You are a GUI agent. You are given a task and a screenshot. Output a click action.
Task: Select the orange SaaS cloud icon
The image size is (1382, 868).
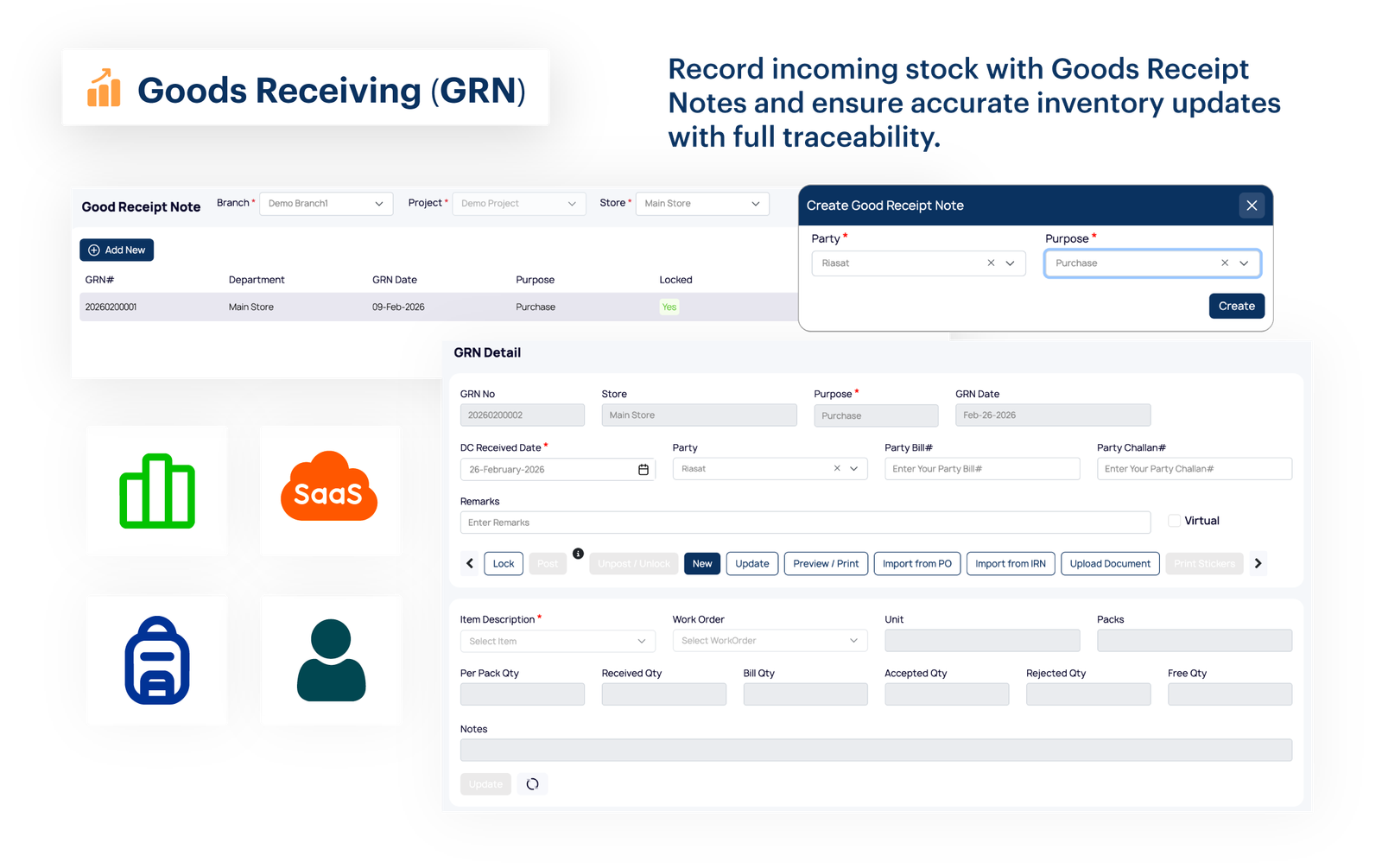[330, 491]
